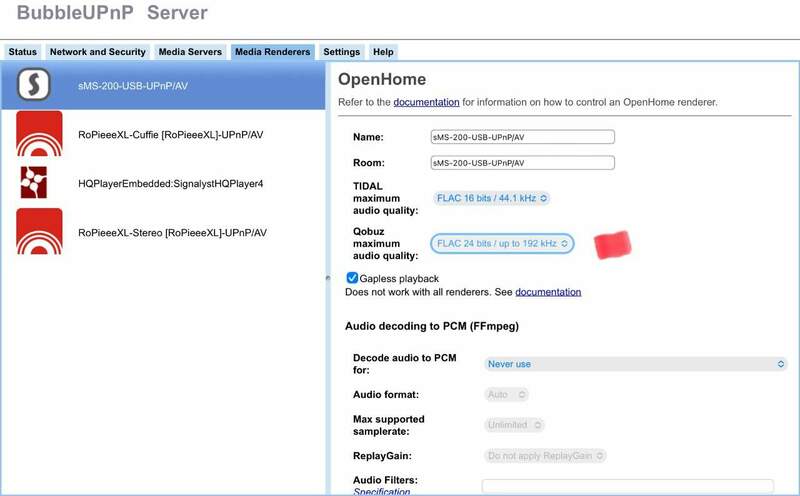Click the panel splitter handle
The height and width of the screenshot is (496, 800).
[328, 278]
